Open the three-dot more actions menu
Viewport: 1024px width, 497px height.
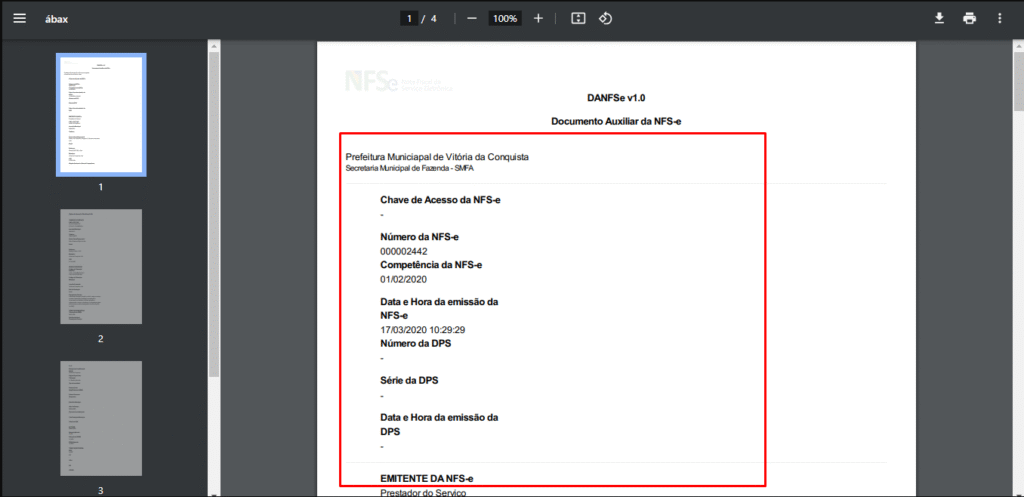[x=999, y=19]
